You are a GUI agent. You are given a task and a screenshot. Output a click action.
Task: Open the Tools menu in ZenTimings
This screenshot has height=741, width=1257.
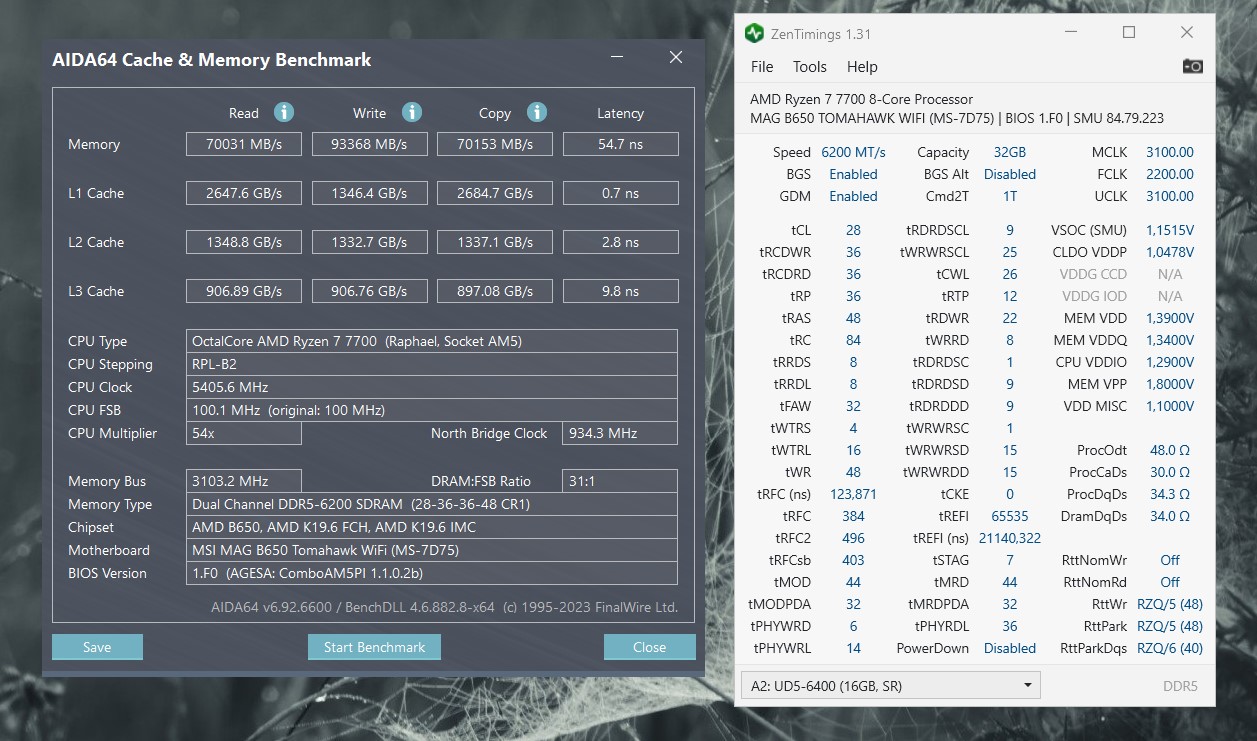pyautogui.click(x=810, y=67)
